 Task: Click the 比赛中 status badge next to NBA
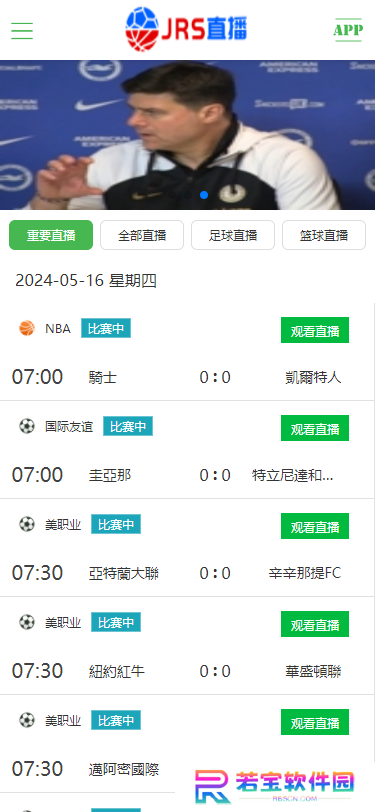106,328
